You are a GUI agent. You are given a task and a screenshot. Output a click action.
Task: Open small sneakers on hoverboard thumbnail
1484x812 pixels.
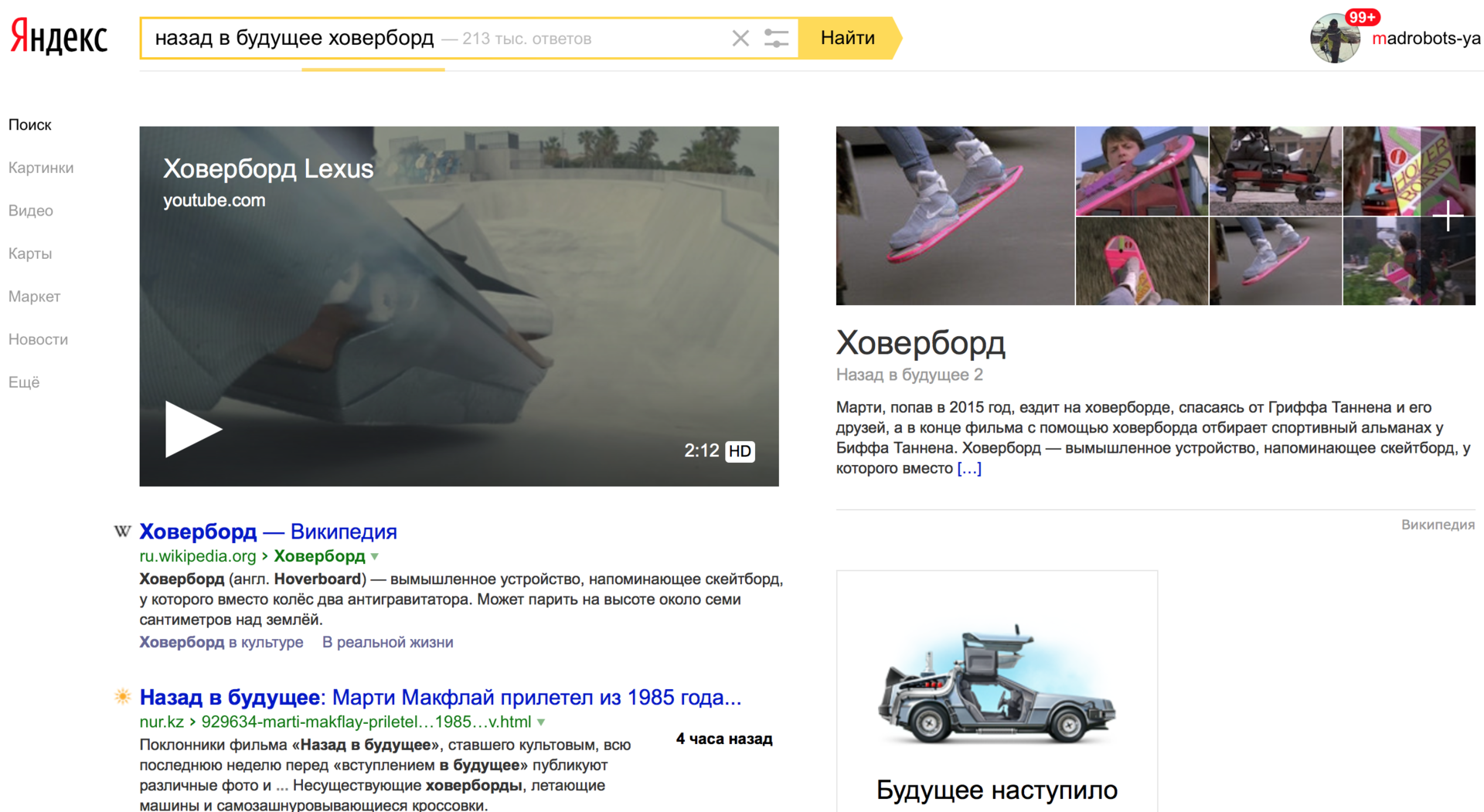[x=1275, y=261]
